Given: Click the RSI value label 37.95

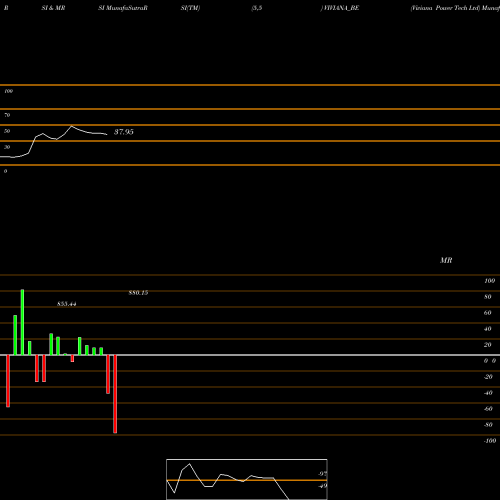Looking at the screenshot, I should (x=124, y=132).
